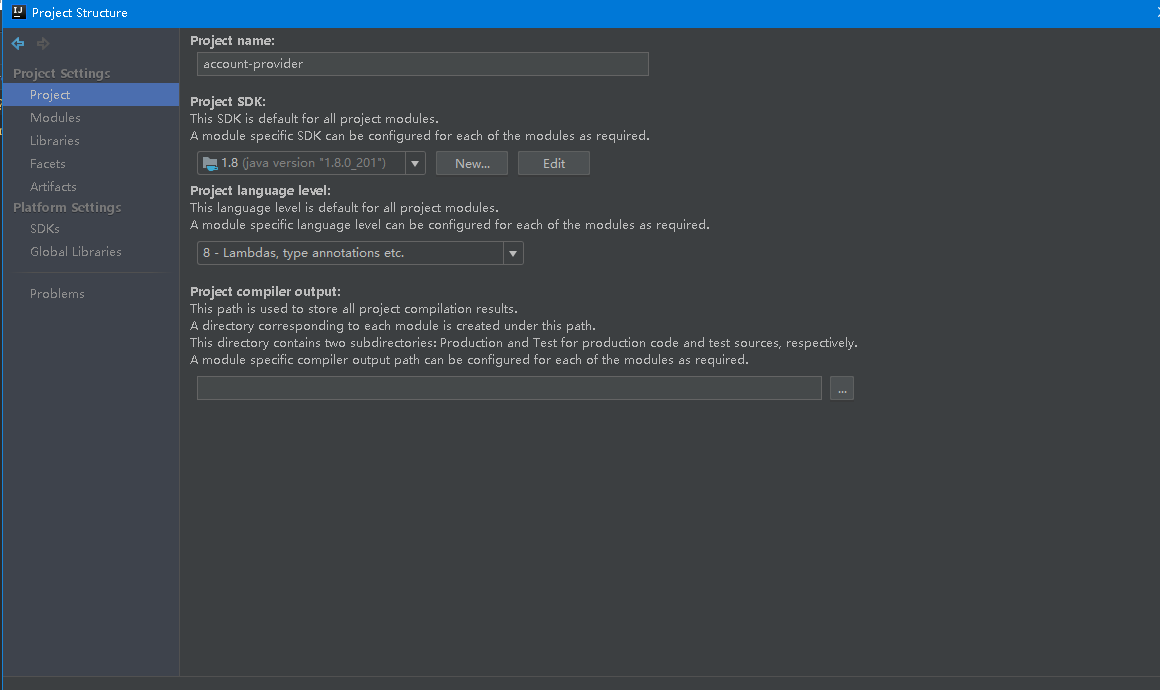Click the browse ellipsis for compiler output path
This screenshot has width=1160, height=690.
coord(841,388)
